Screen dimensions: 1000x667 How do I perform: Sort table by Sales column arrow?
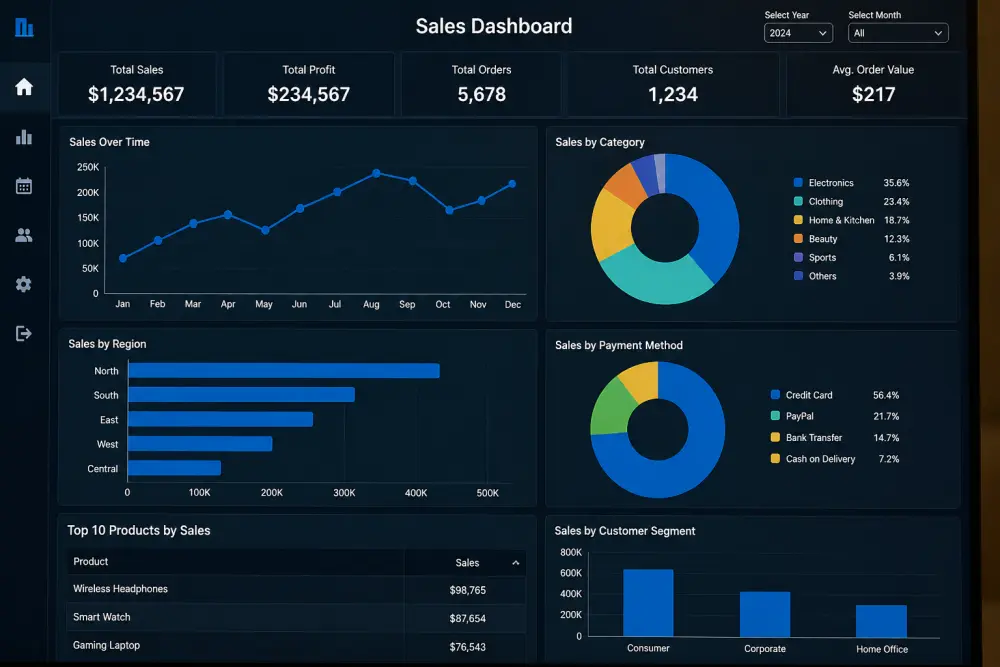515,563
